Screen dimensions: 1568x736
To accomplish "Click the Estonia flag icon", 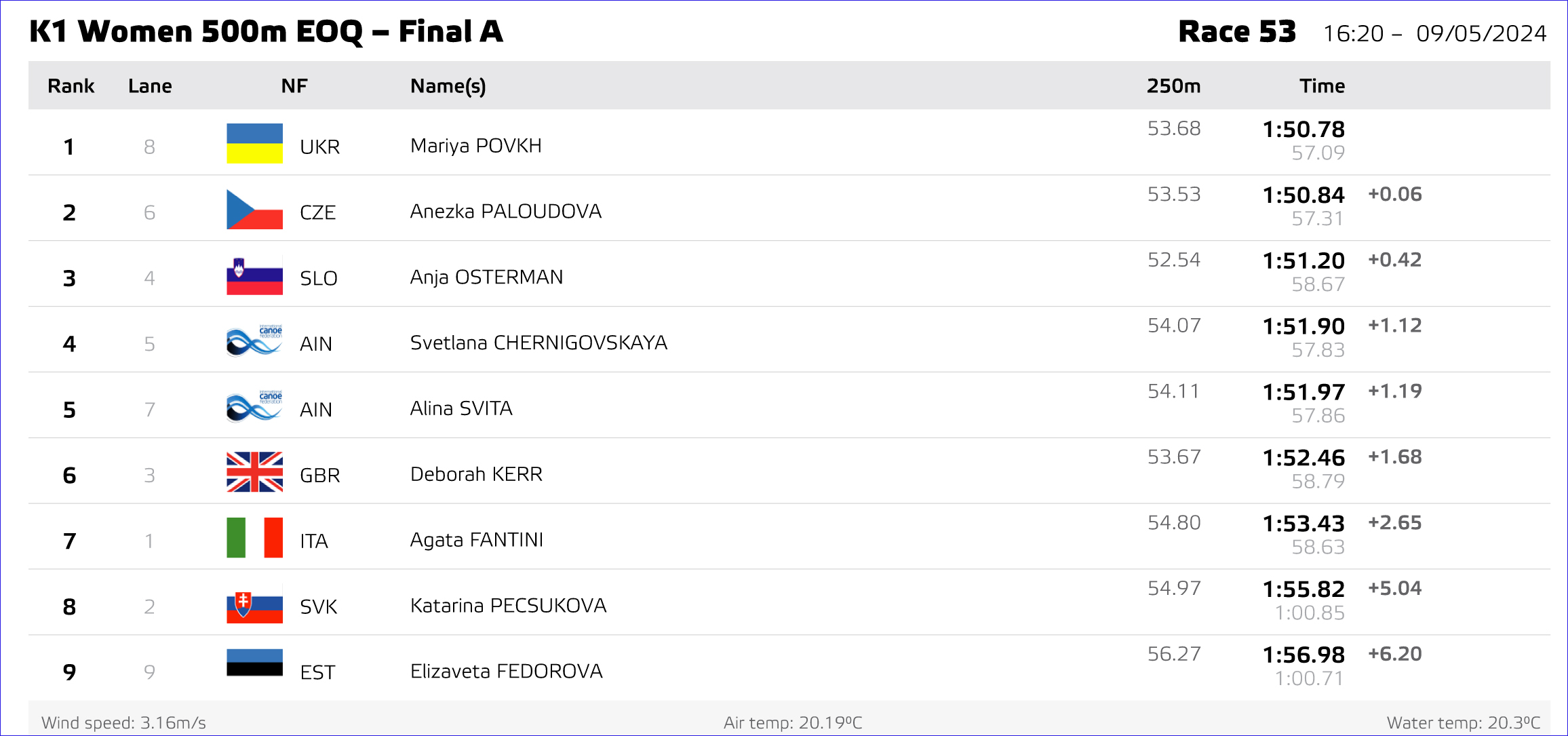I will [x=254, y=663].
